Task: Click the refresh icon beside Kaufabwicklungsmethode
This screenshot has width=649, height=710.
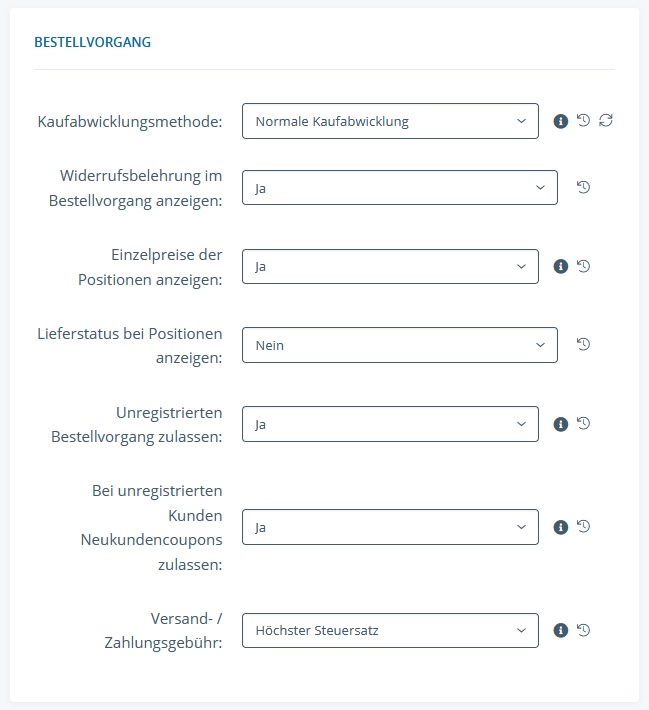Action: tap(606, 121)
